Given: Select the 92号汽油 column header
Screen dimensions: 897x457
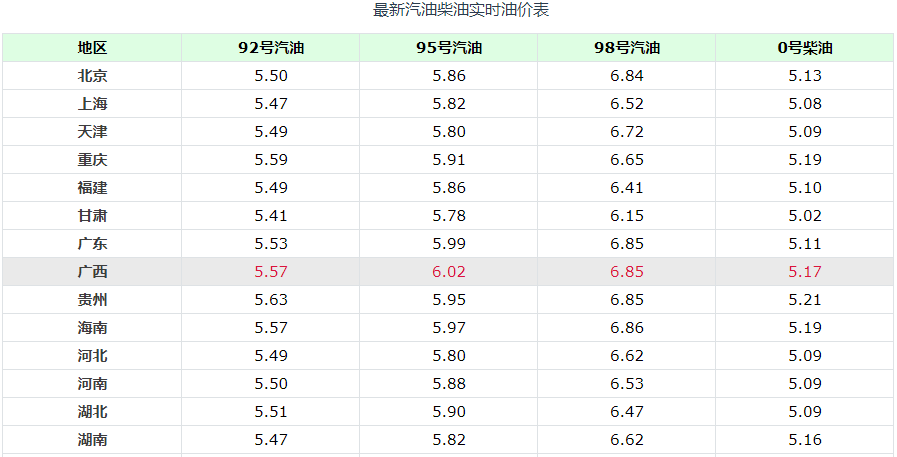Looking at the screenshot, I should (x=271, y=48).
